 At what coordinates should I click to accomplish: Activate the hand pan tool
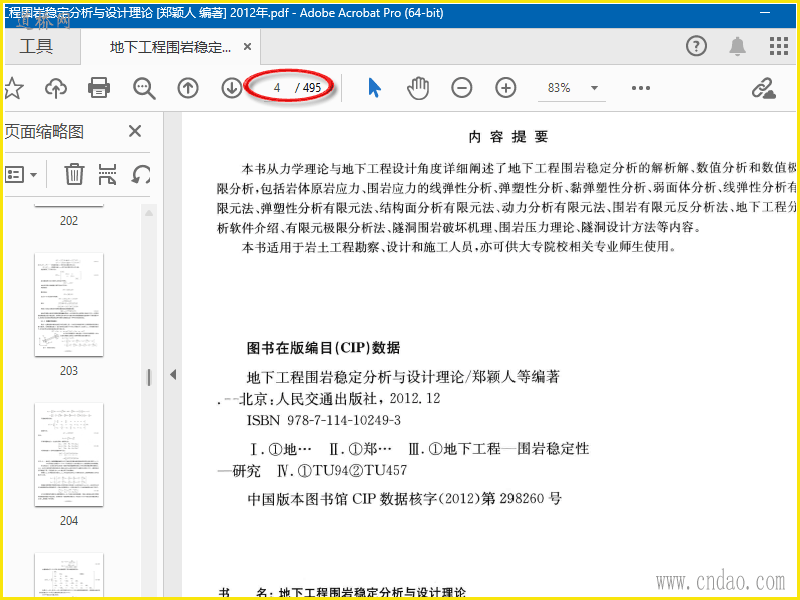coord(418,88)
